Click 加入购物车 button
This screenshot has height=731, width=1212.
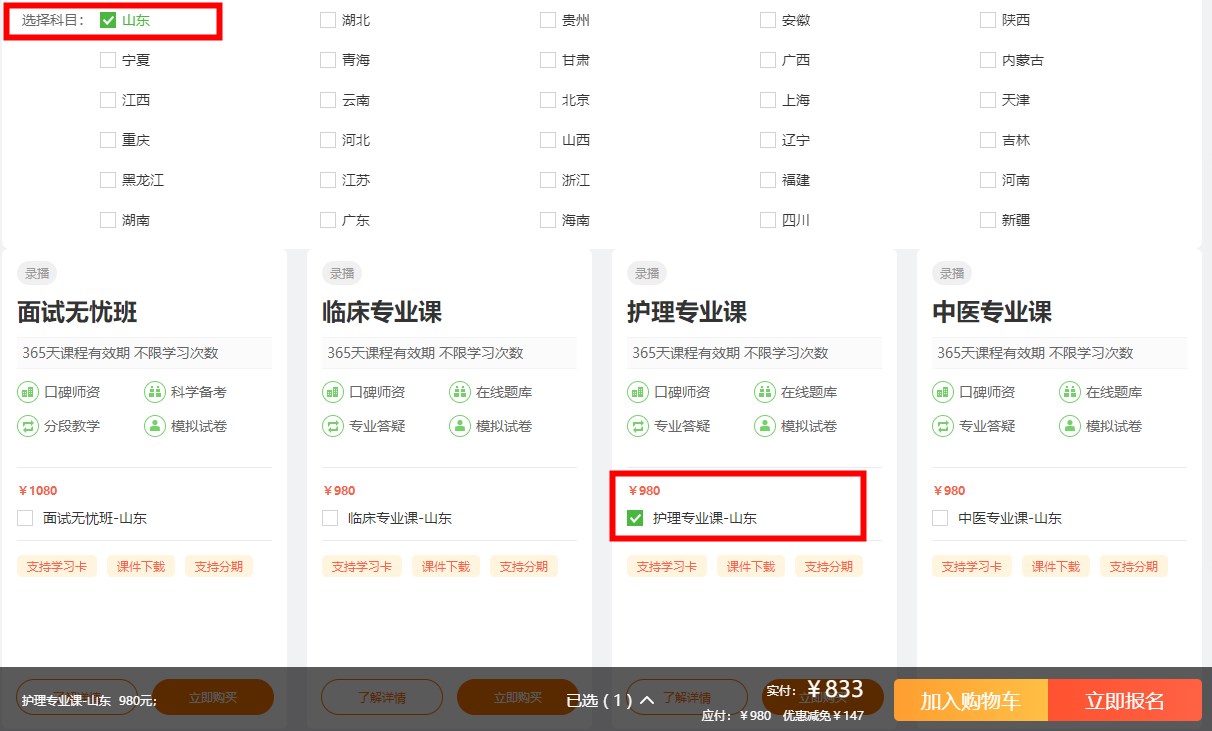[x=970, y=700]
